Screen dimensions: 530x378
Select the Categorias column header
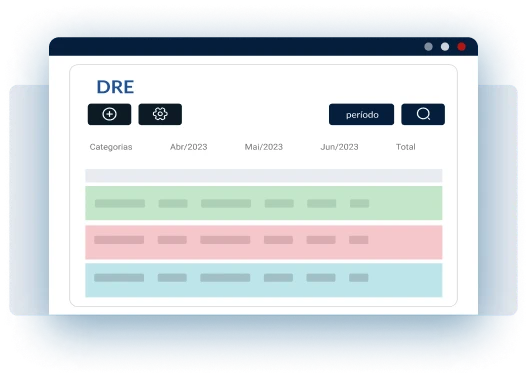coord(111,147)
